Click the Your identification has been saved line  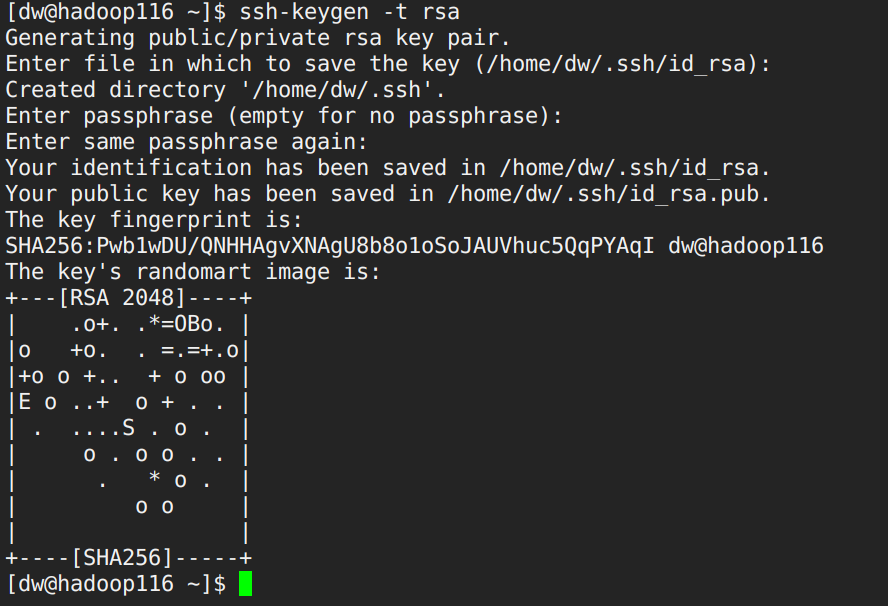388,168
